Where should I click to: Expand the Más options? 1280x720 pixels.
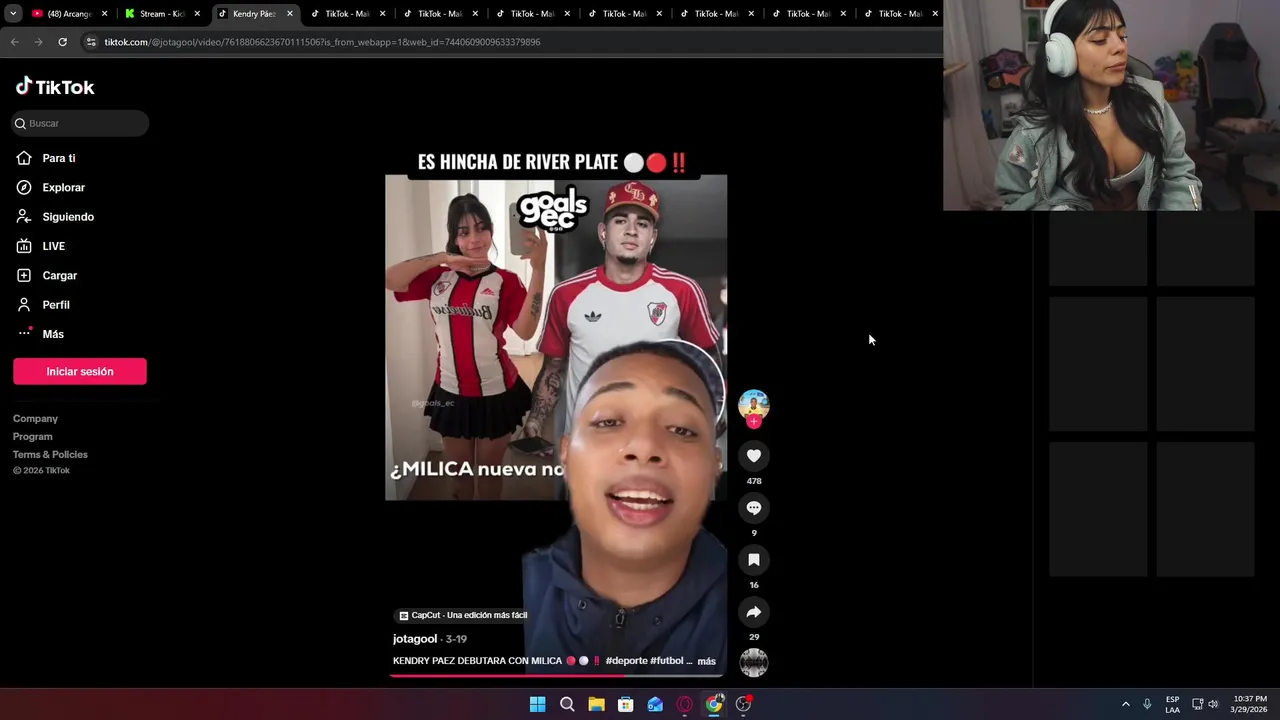pos(52,334)
